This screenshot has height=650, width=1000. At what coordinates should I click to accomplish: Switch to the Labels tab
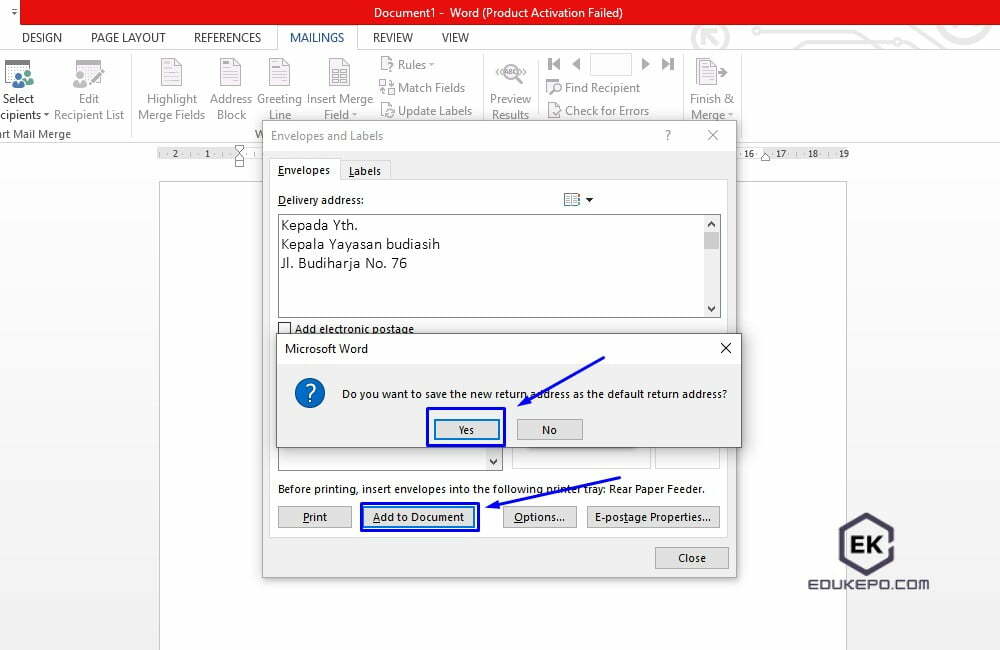[365, 170]
